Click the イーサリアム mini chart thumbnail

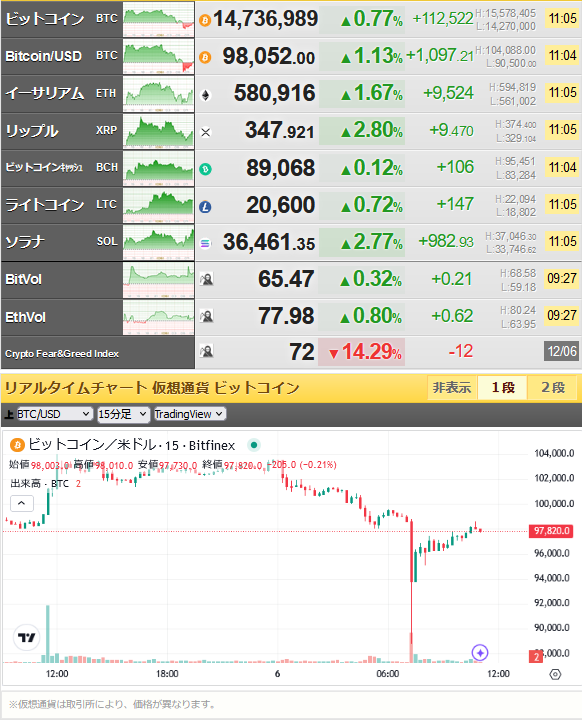[x=159, y=94]
